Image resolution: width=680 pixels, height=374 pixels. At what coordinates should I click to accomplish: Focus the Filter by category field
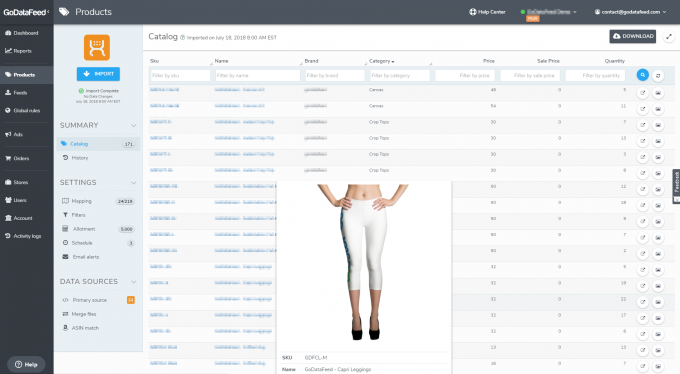[x=400, y=75]
